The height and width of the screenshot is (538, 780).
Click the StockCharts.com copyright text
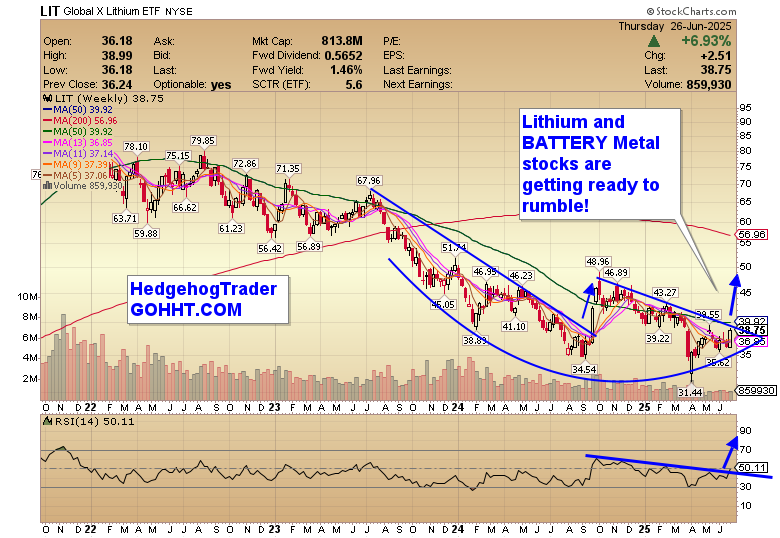point(691,11)
